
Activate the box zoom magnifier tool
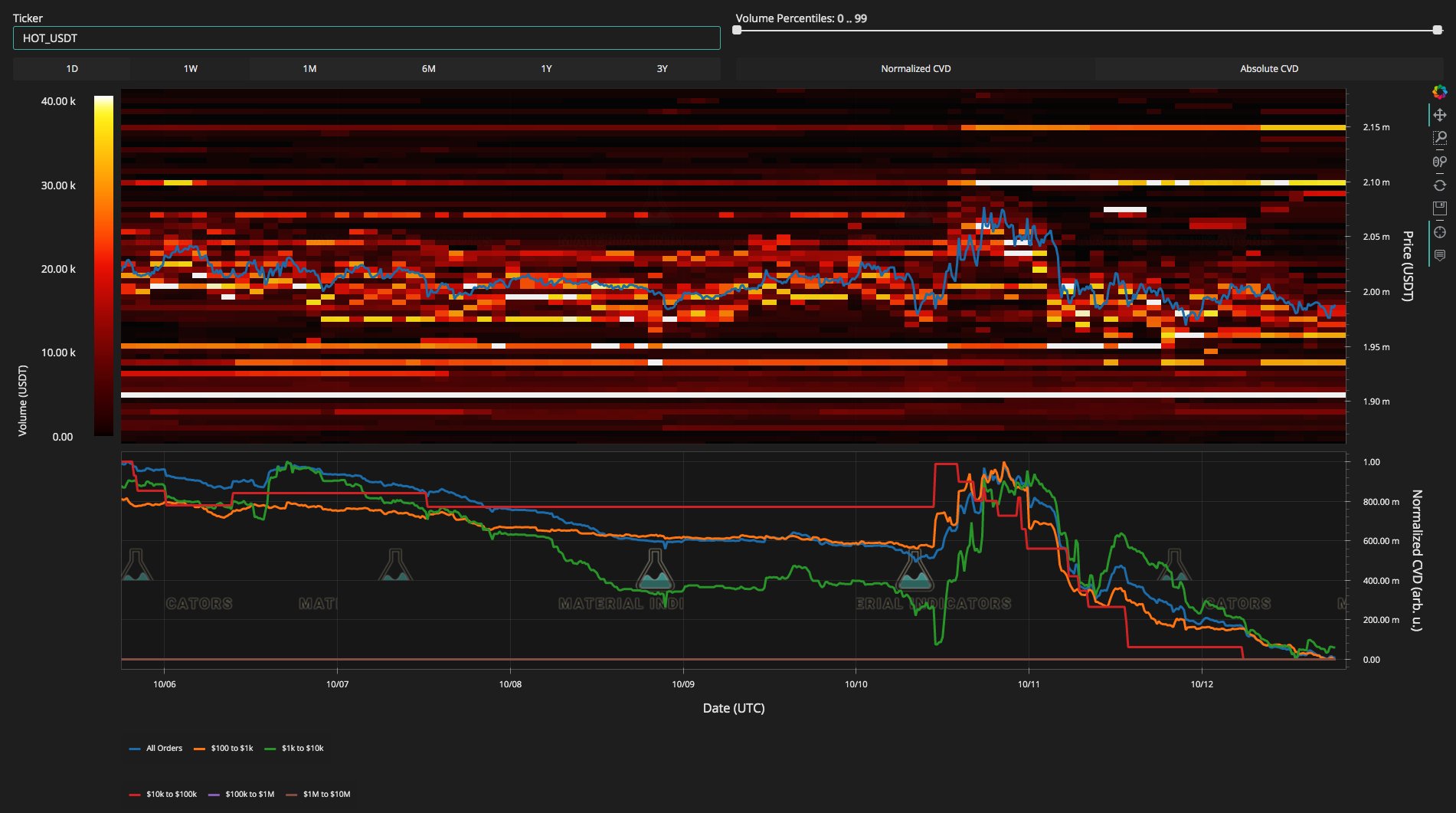pos(1441,138)
